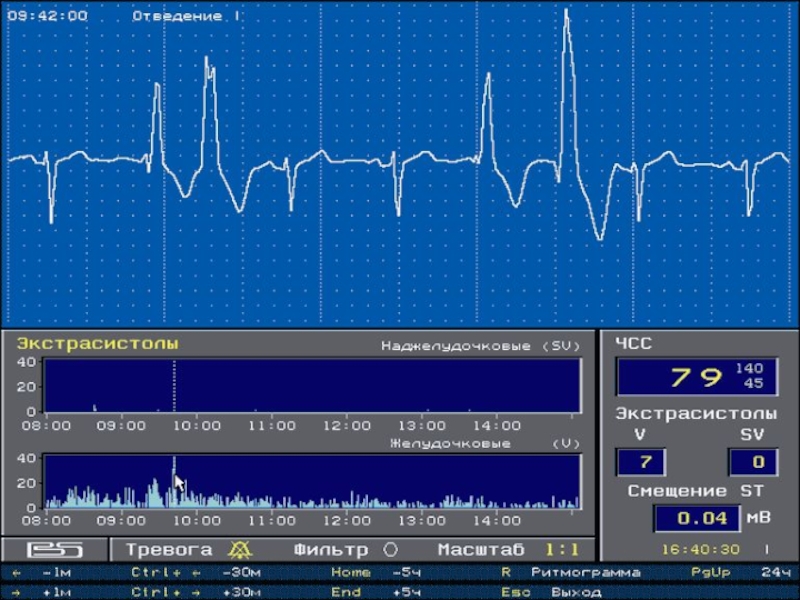
Task: Click 11:00 on the supraventricular histogram axis
Action: (271, 426)
